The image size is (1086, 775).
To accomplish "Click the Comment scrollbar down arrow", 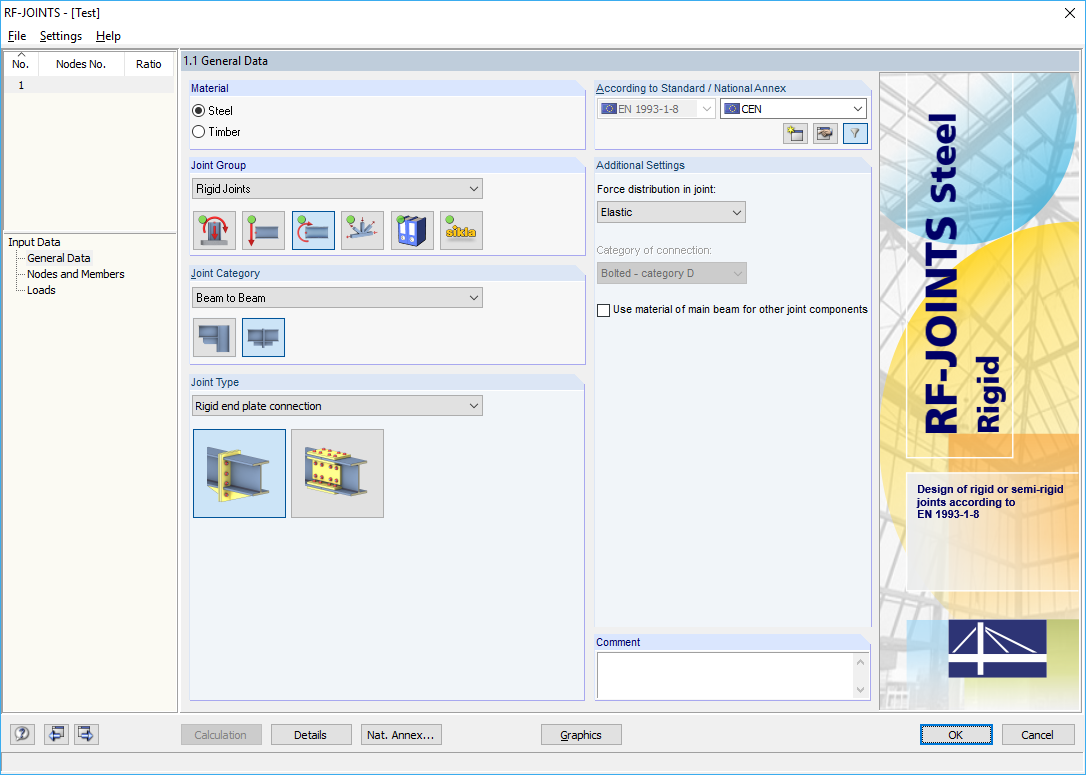I will click(861, 690).
